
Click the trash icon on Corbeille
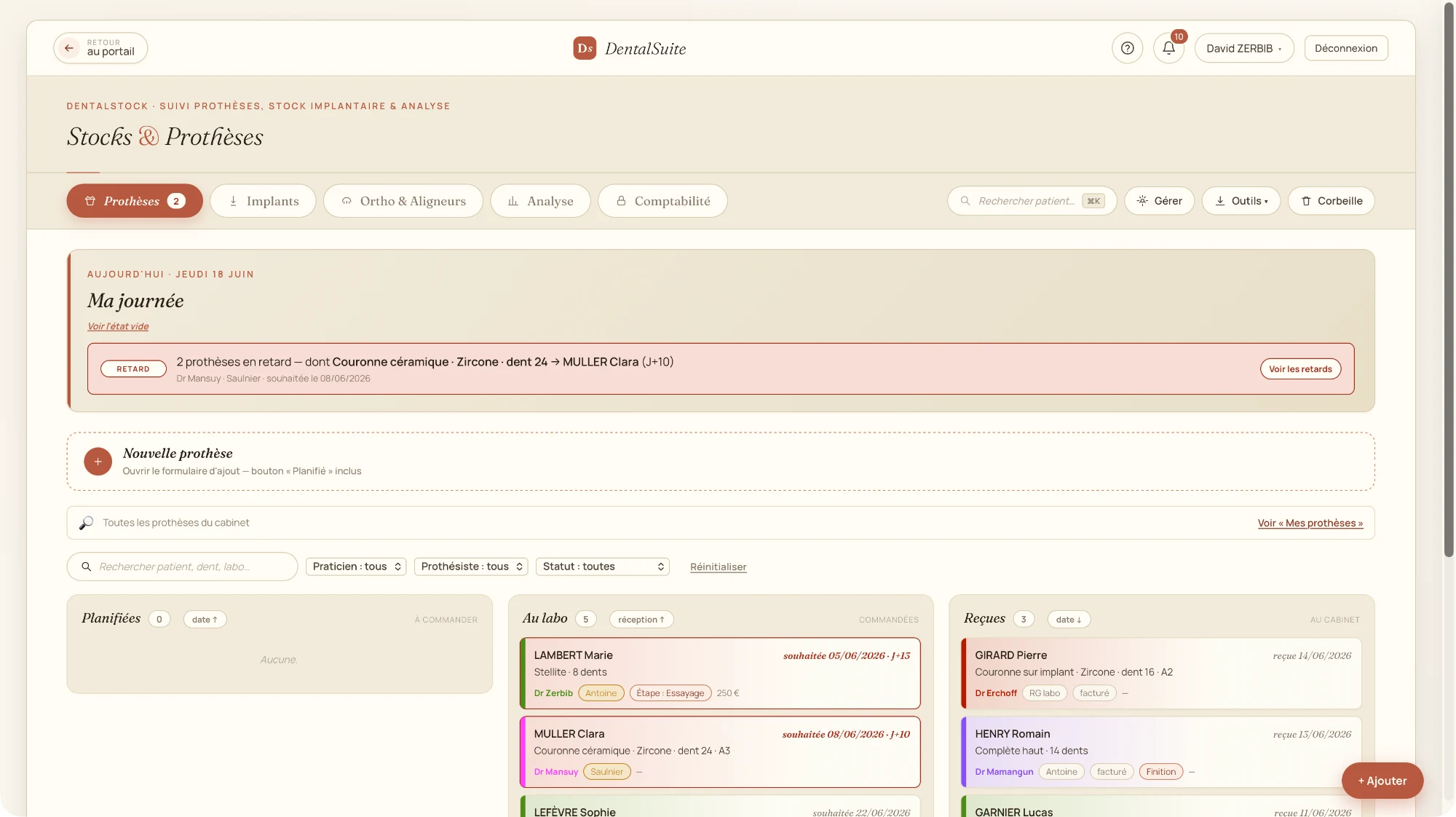(1306, 201)
